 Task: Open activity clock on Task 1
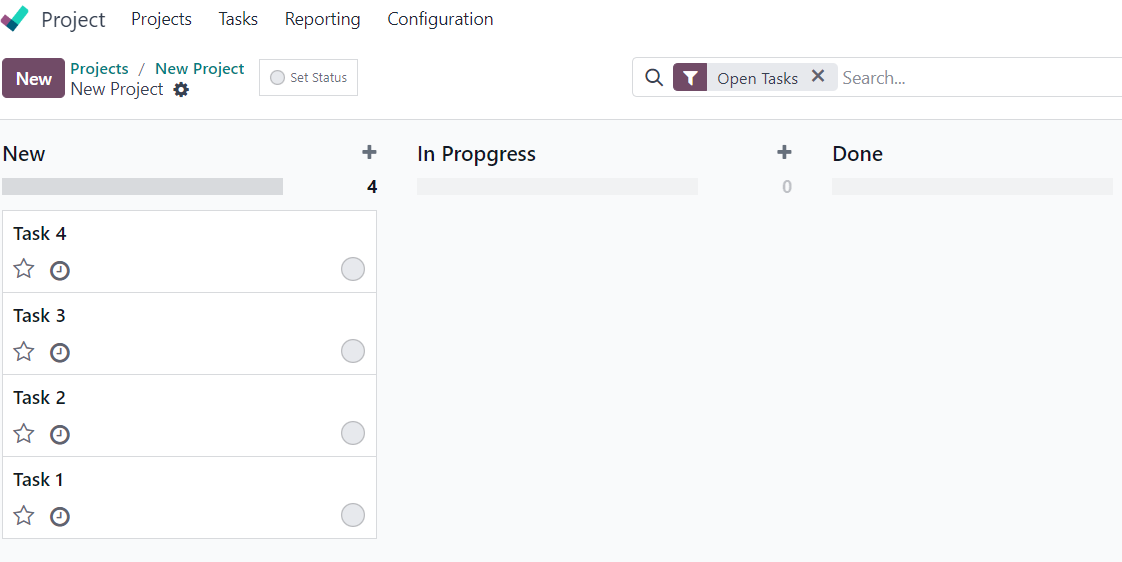60,516
